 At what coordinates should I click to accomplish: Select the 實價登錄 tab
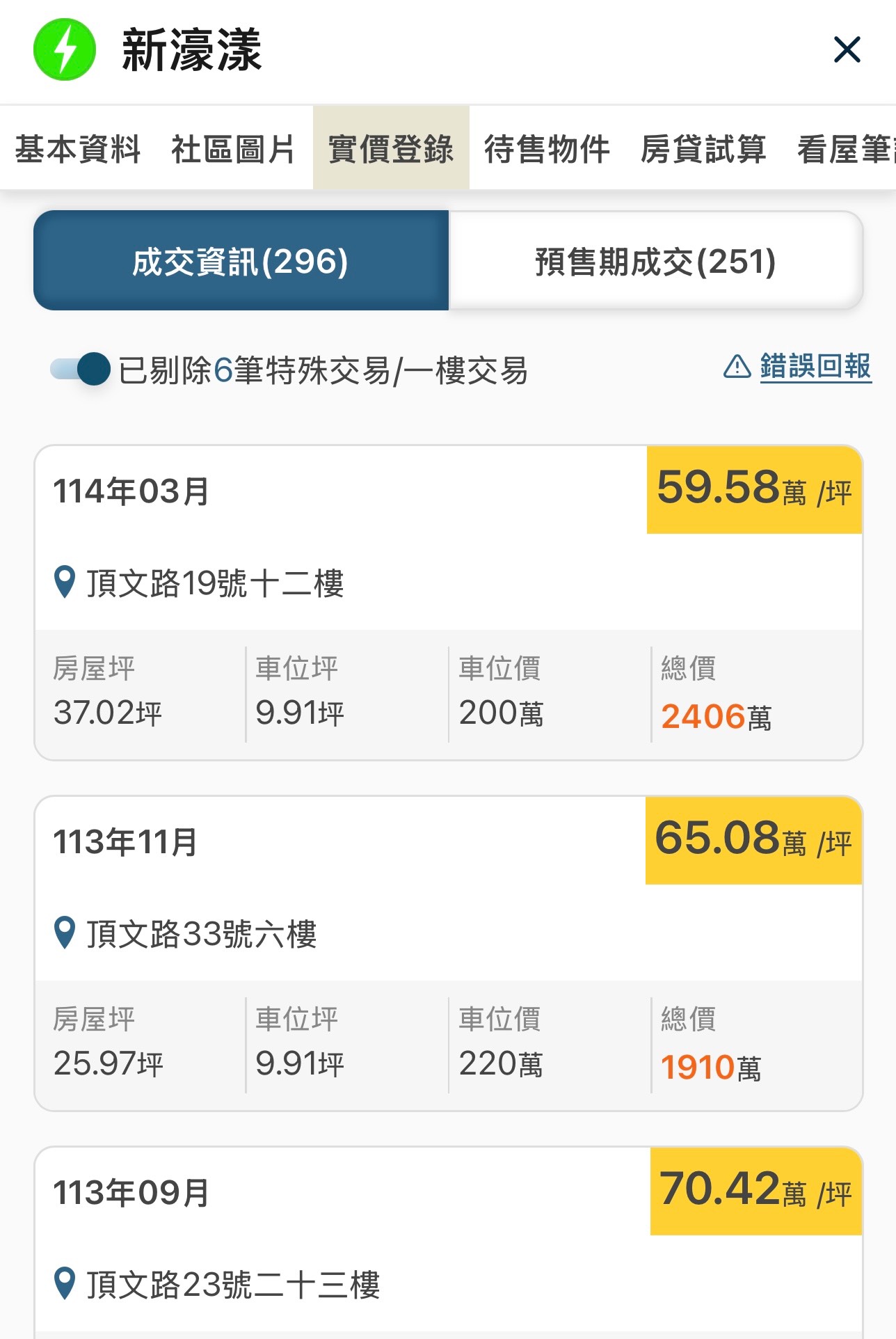click(391, 148)
